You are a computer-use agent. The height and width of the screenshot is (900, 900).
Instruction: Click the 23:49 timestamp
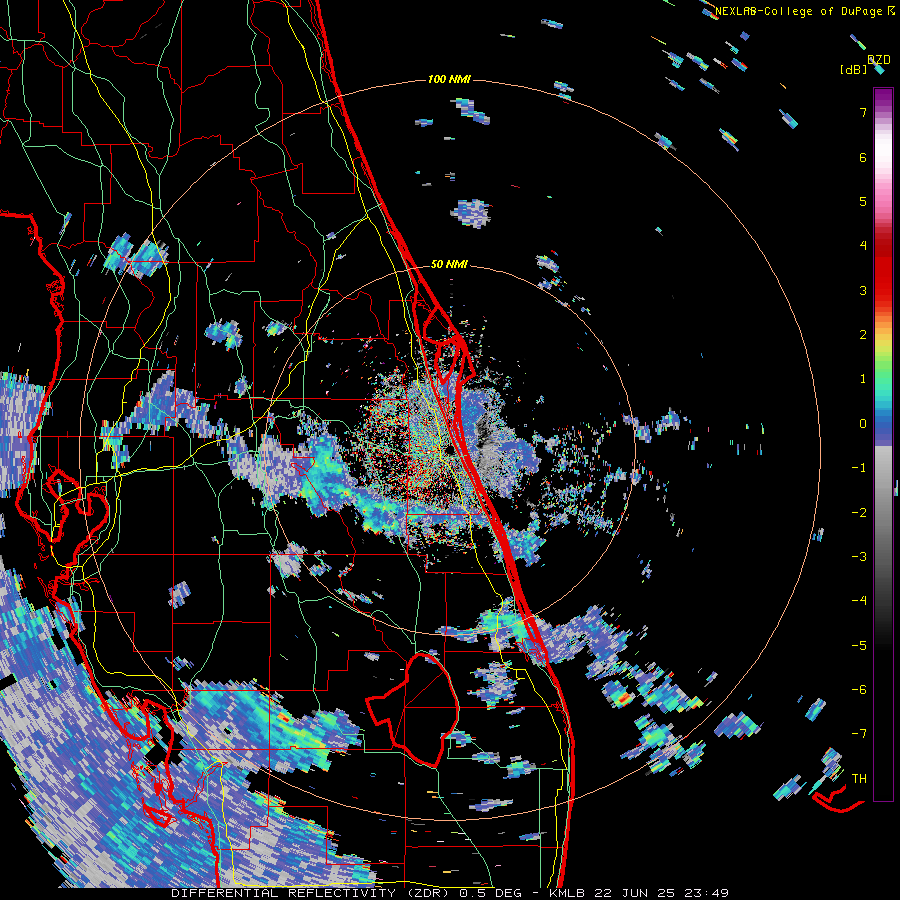pyautogui.click(x=705, y=893)
